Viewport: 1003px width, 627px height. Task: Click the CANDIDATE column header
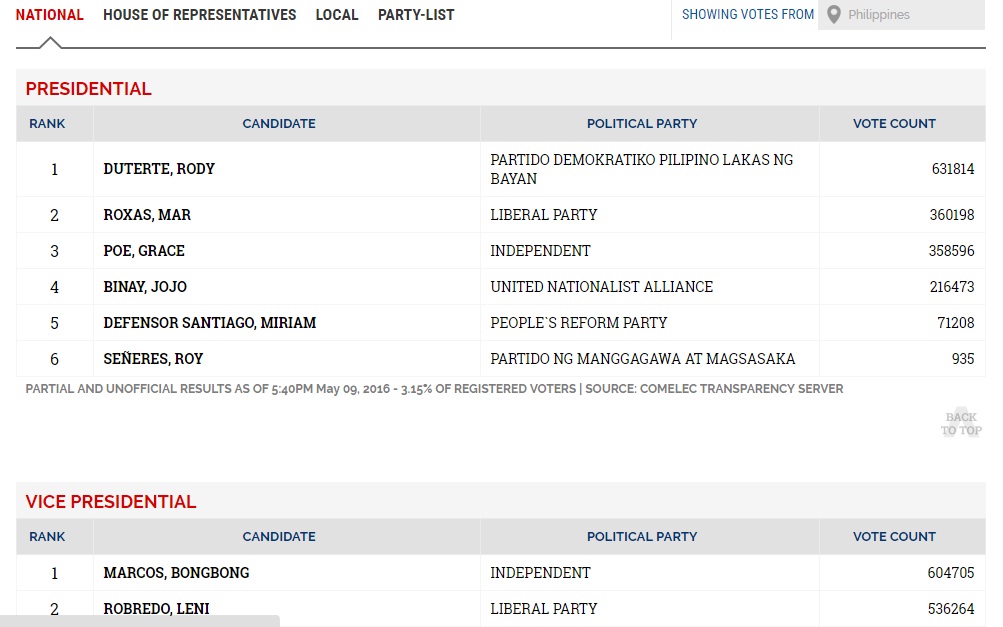point(278,123)
